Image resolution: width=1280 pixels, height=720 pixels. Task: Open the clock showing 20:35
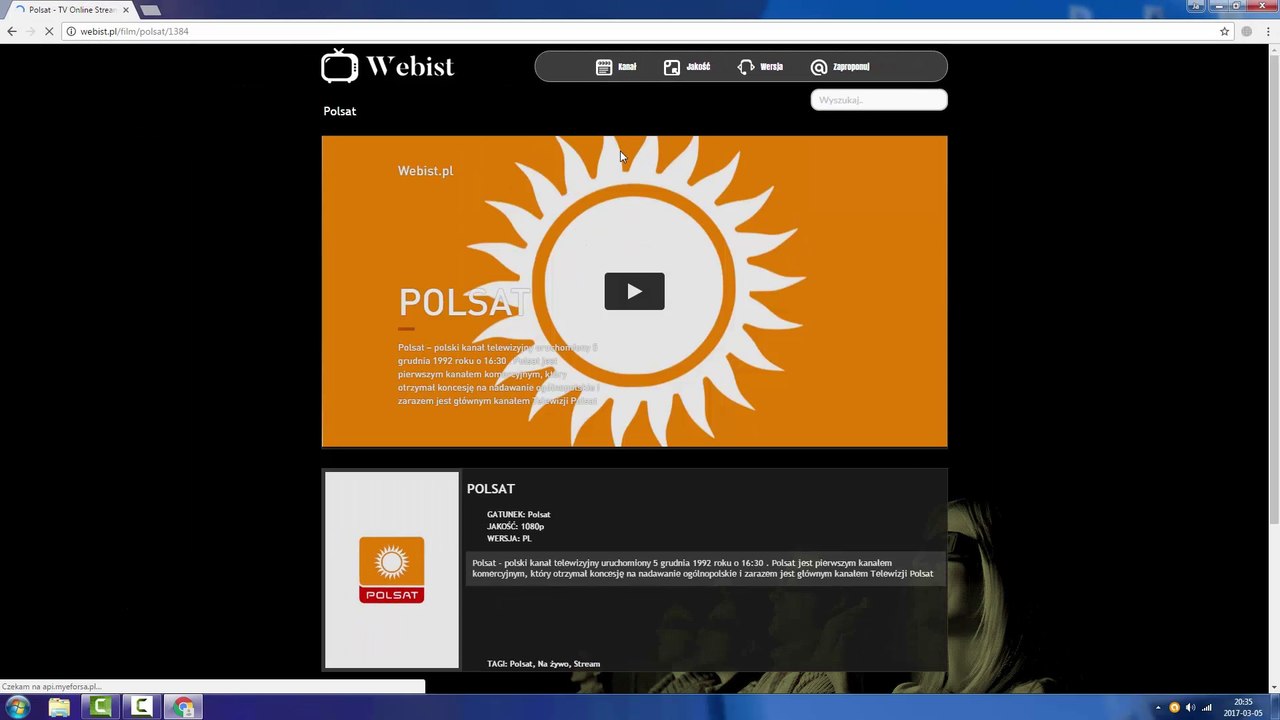pyautogui.click(x=1244, y=708)
